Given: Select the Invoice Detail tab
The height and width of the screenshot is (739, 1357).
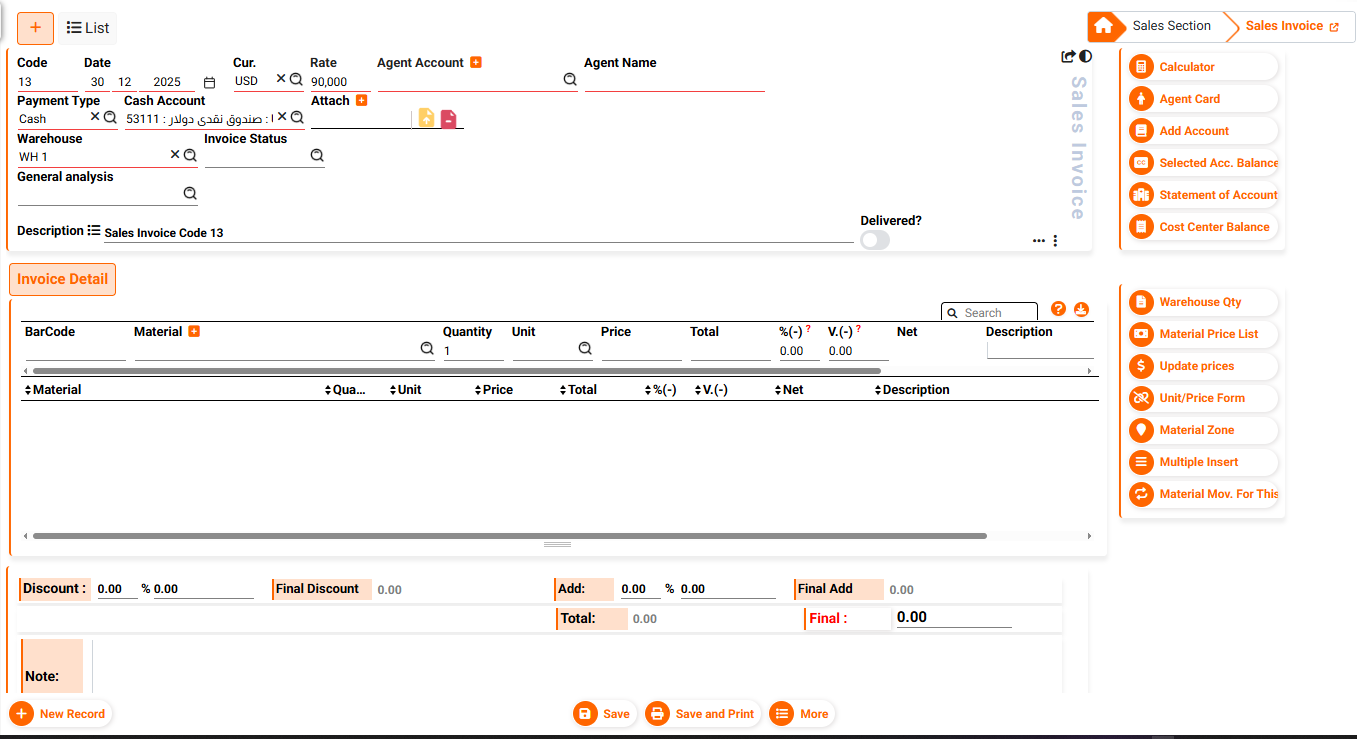Looking at the screenshot, I should coord(62,279).
